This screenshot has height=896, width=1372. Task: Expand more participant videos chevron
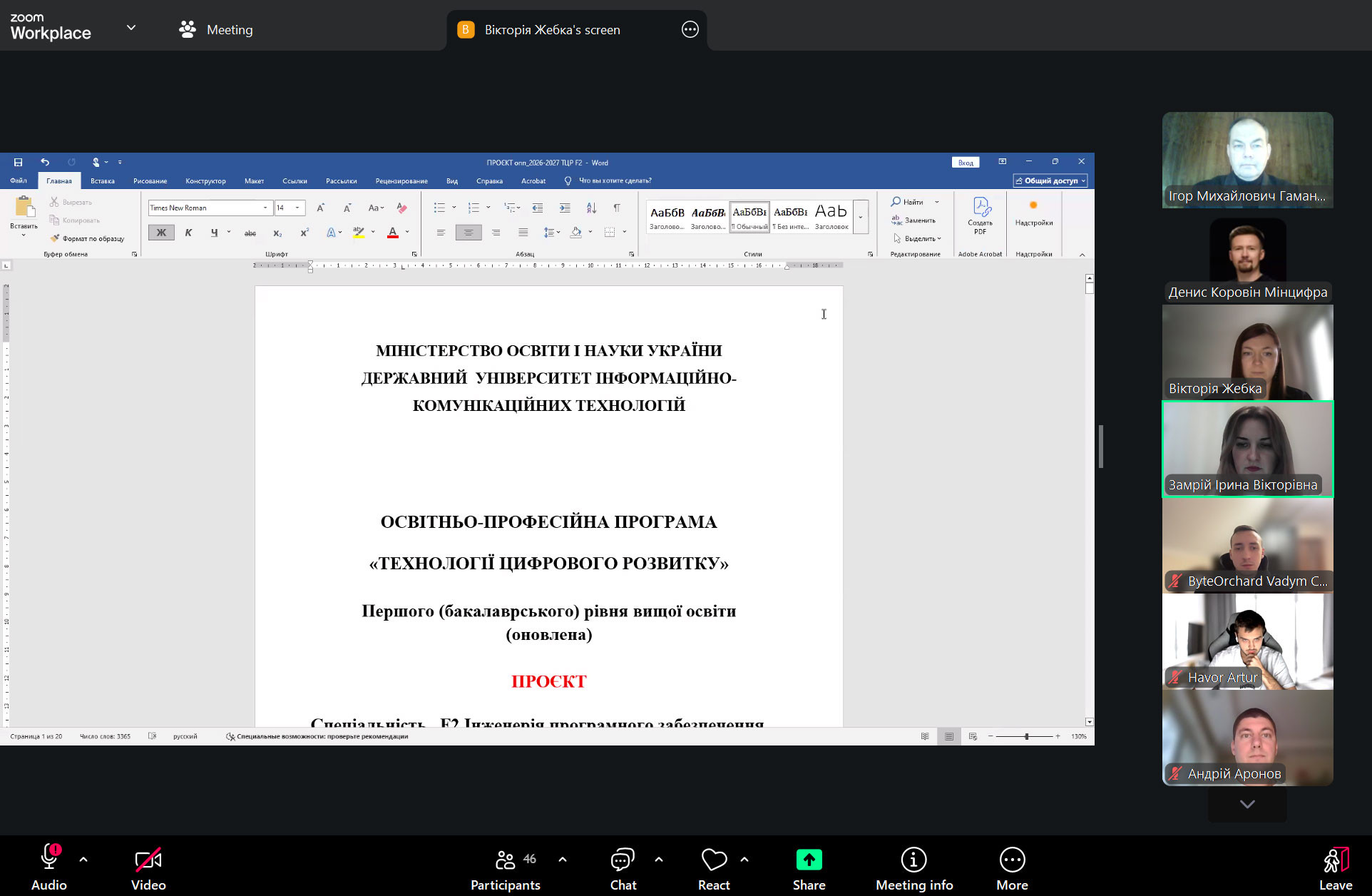point(1247,805)
